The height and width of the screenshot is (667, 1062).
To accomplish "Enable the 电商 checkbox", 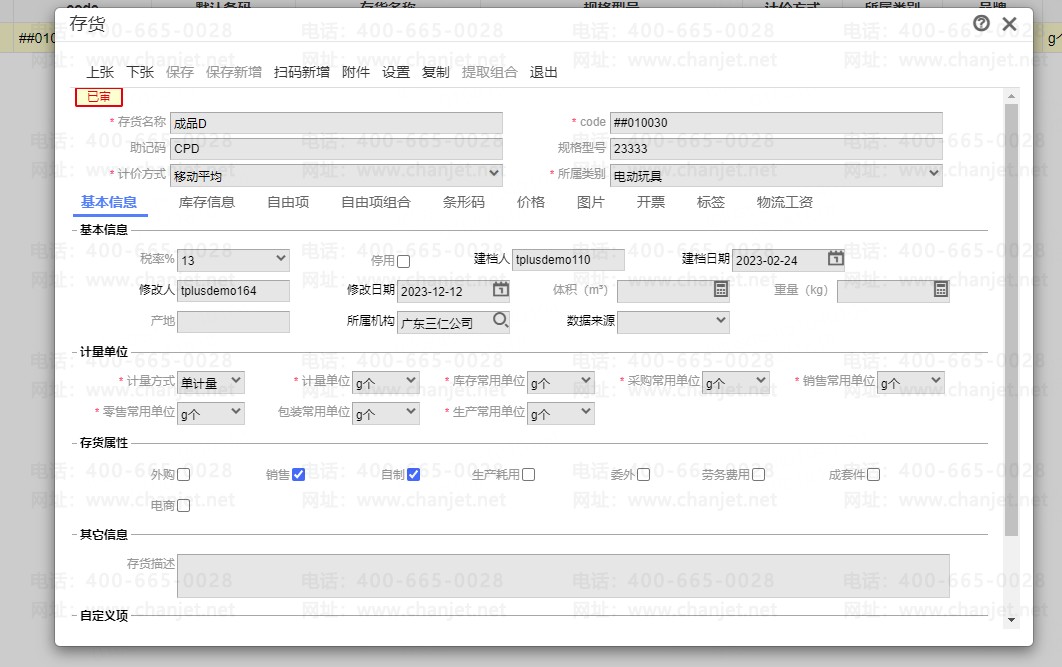I will click(x=183, y=506).
